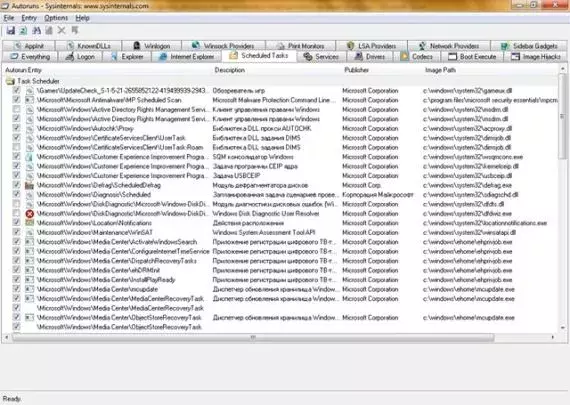Image resolution: width=570 pixels, height=405 pixels.
Task: Switch to the Drivers tab
Action: 370,57
